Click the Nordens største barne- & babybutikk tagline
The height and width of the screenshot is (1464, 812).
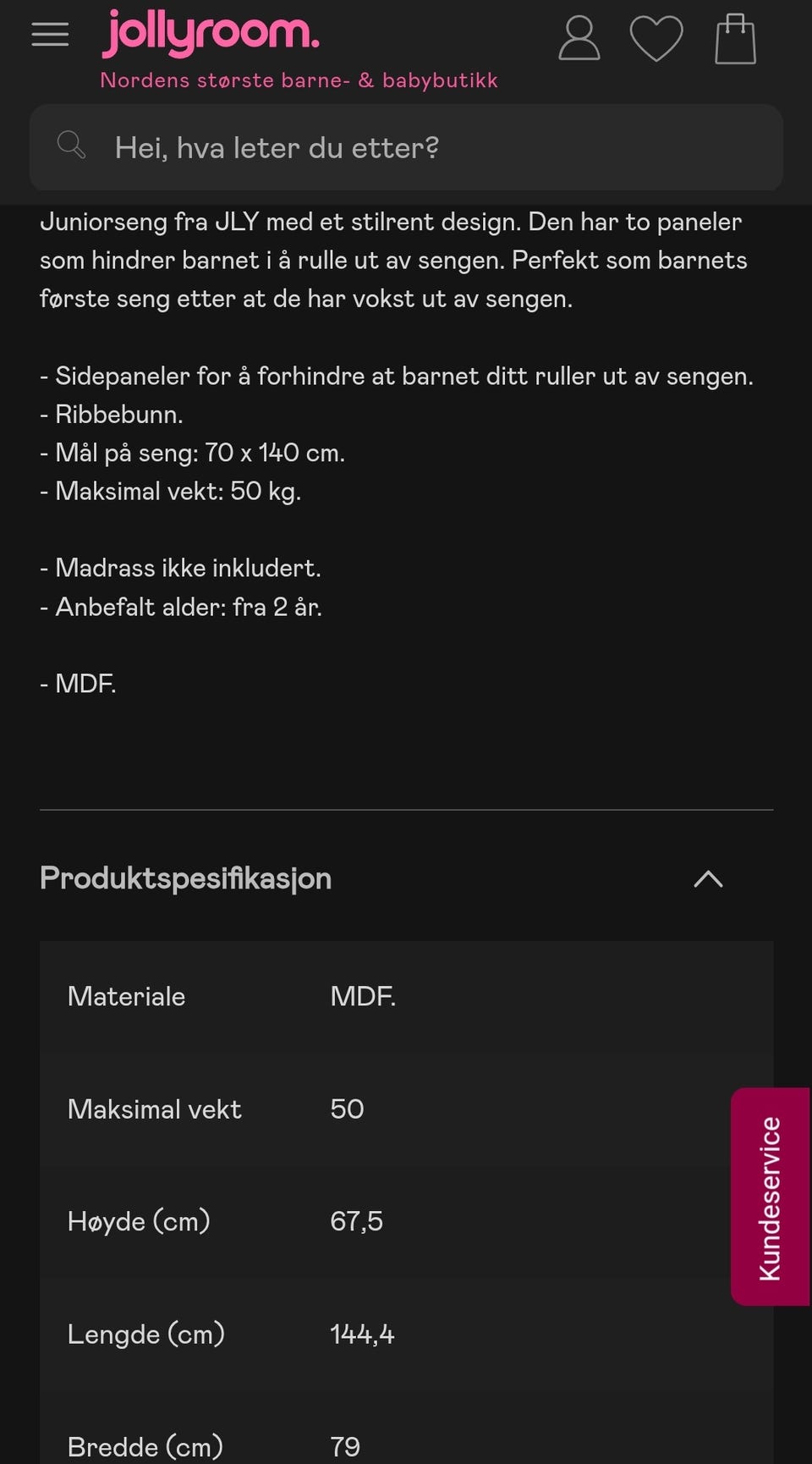pyautogui.click(x=299, y=80)
